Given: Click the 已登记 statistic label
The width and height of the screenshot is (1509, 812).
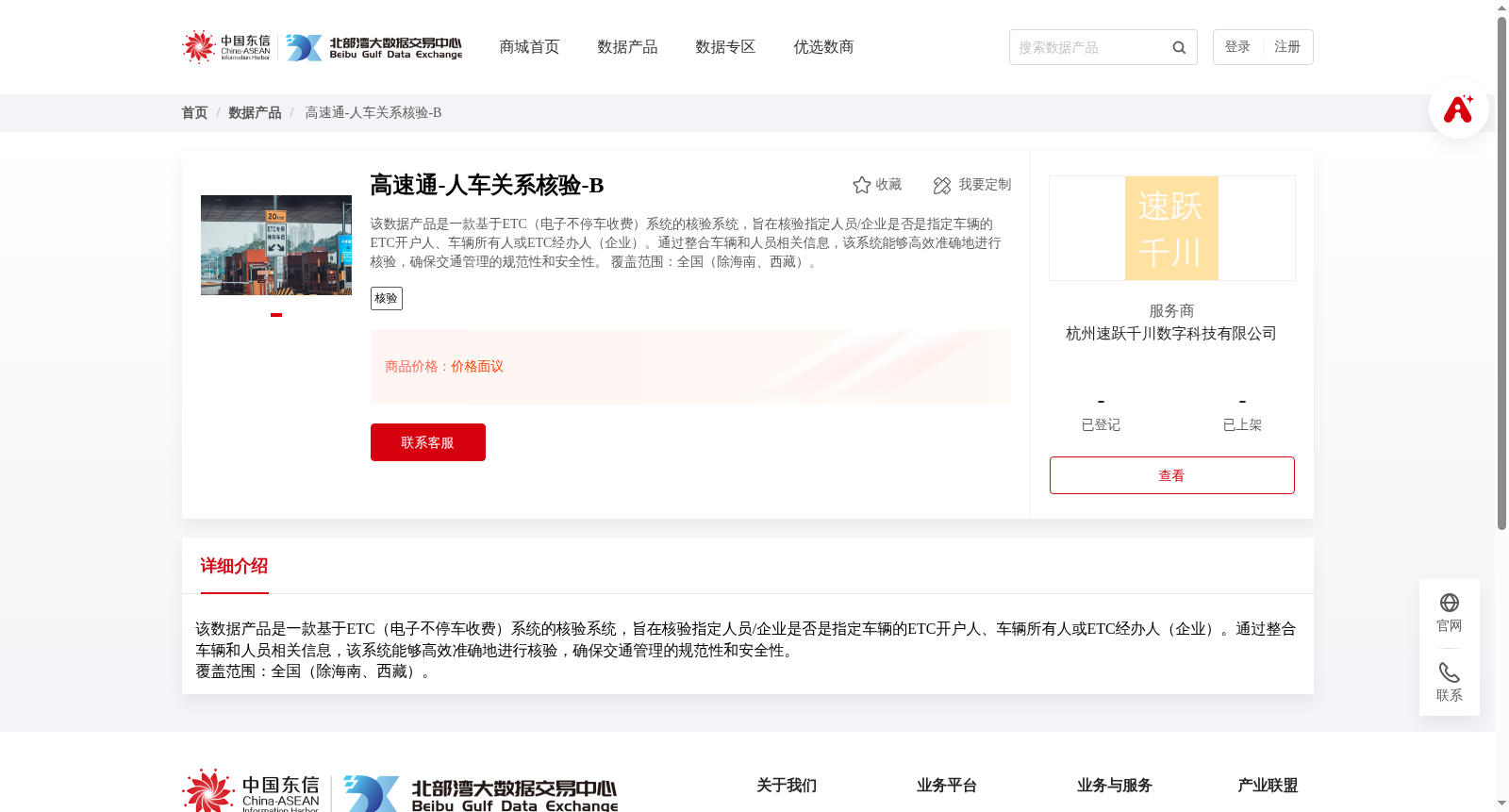Looking at the screenshot, I should point(1101,425).
